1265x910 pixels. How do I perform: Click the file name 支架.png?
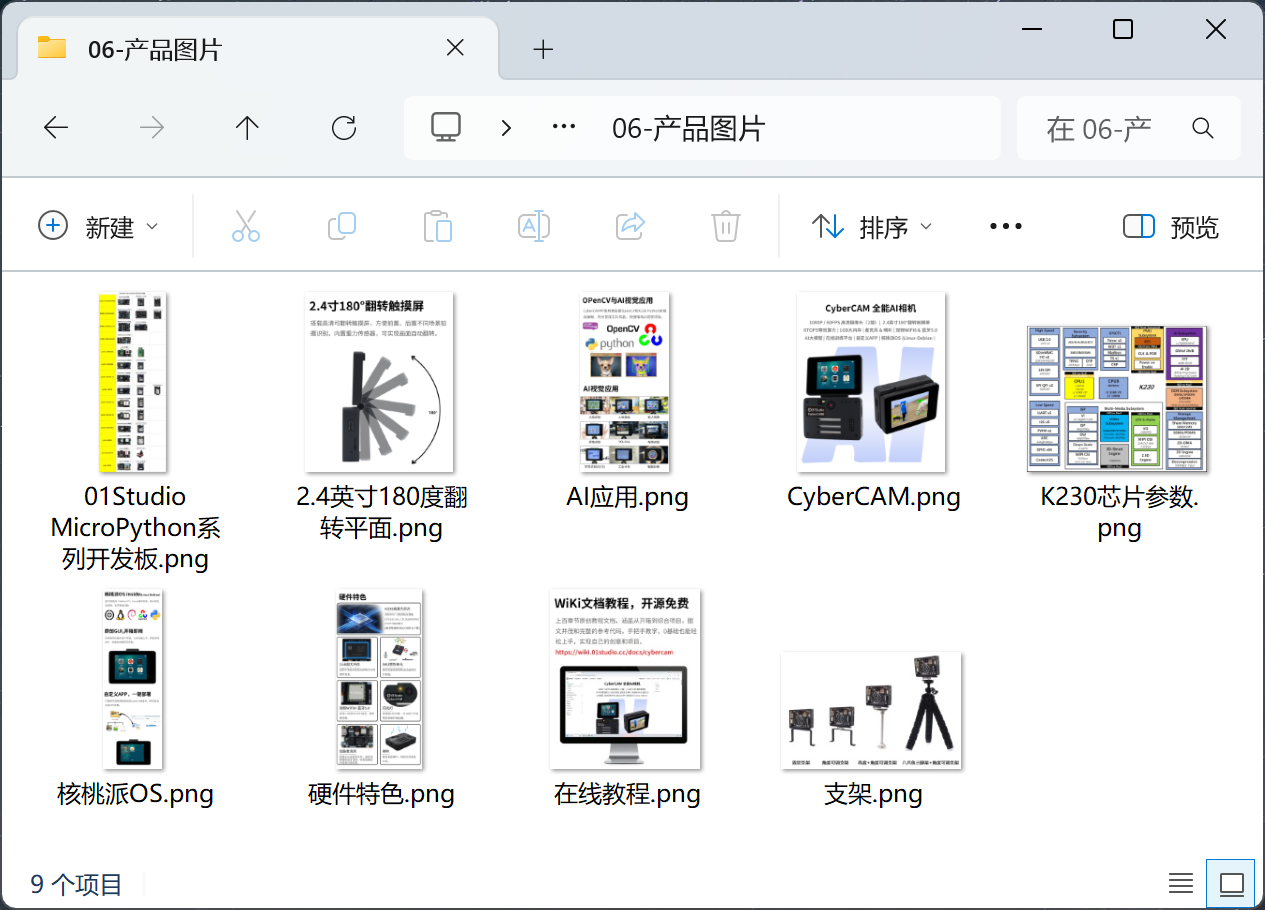pyautogui.click(x=873, y=795)
